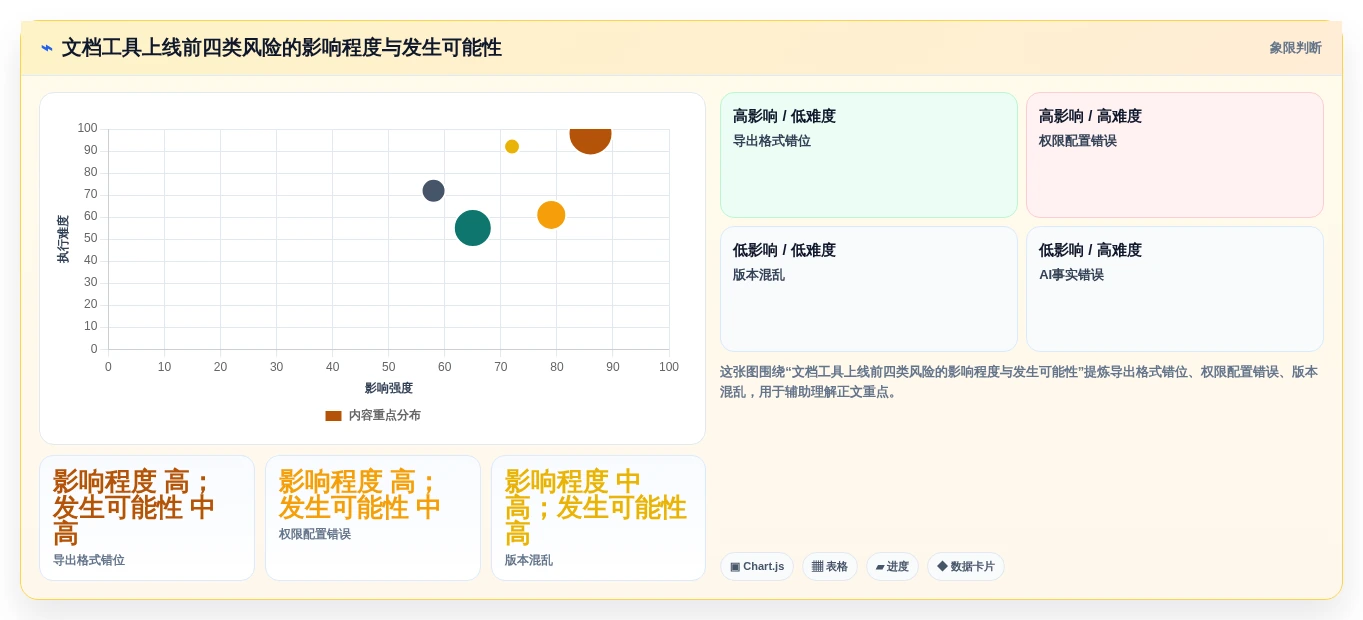The image size is (1363, 620).
Task: Toggle the 内容重点分布 legend entry
Action: click(x=373, y=415)
